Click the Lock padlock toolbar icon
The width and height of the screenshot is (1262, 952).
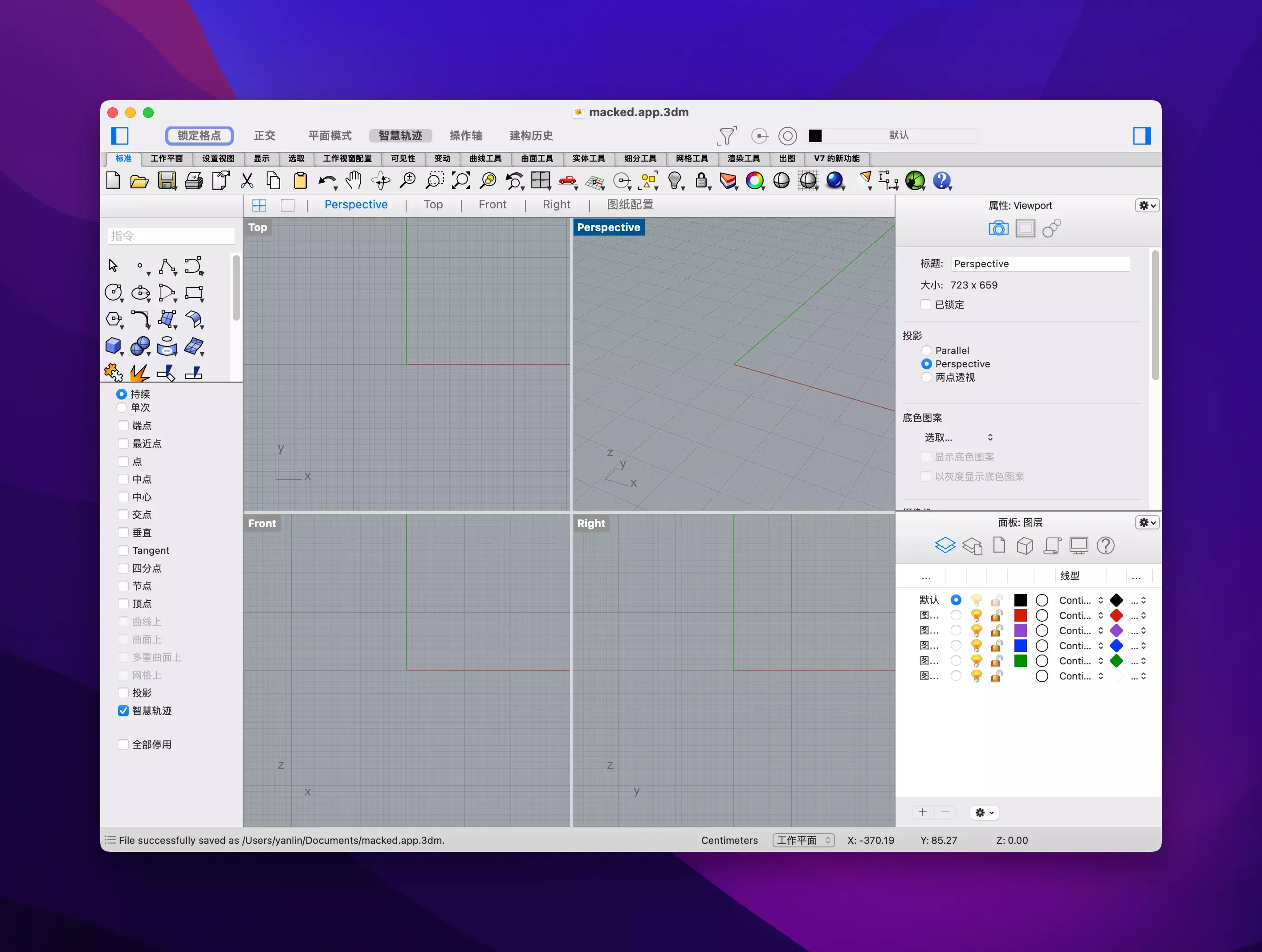[x=701, y=181]
